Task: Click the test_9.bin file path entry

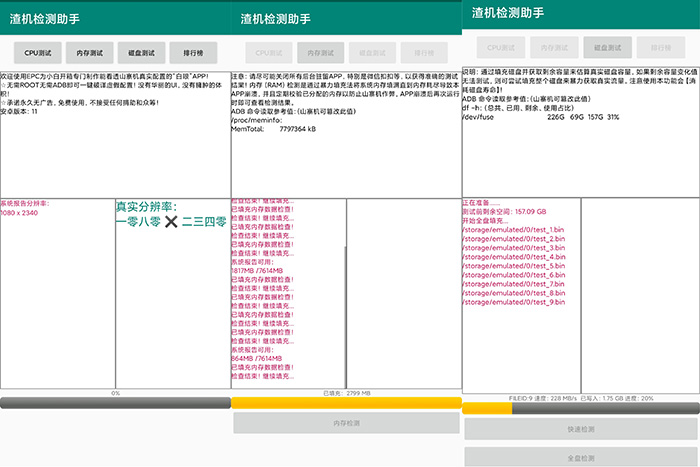Action: [x=513, y=302]
